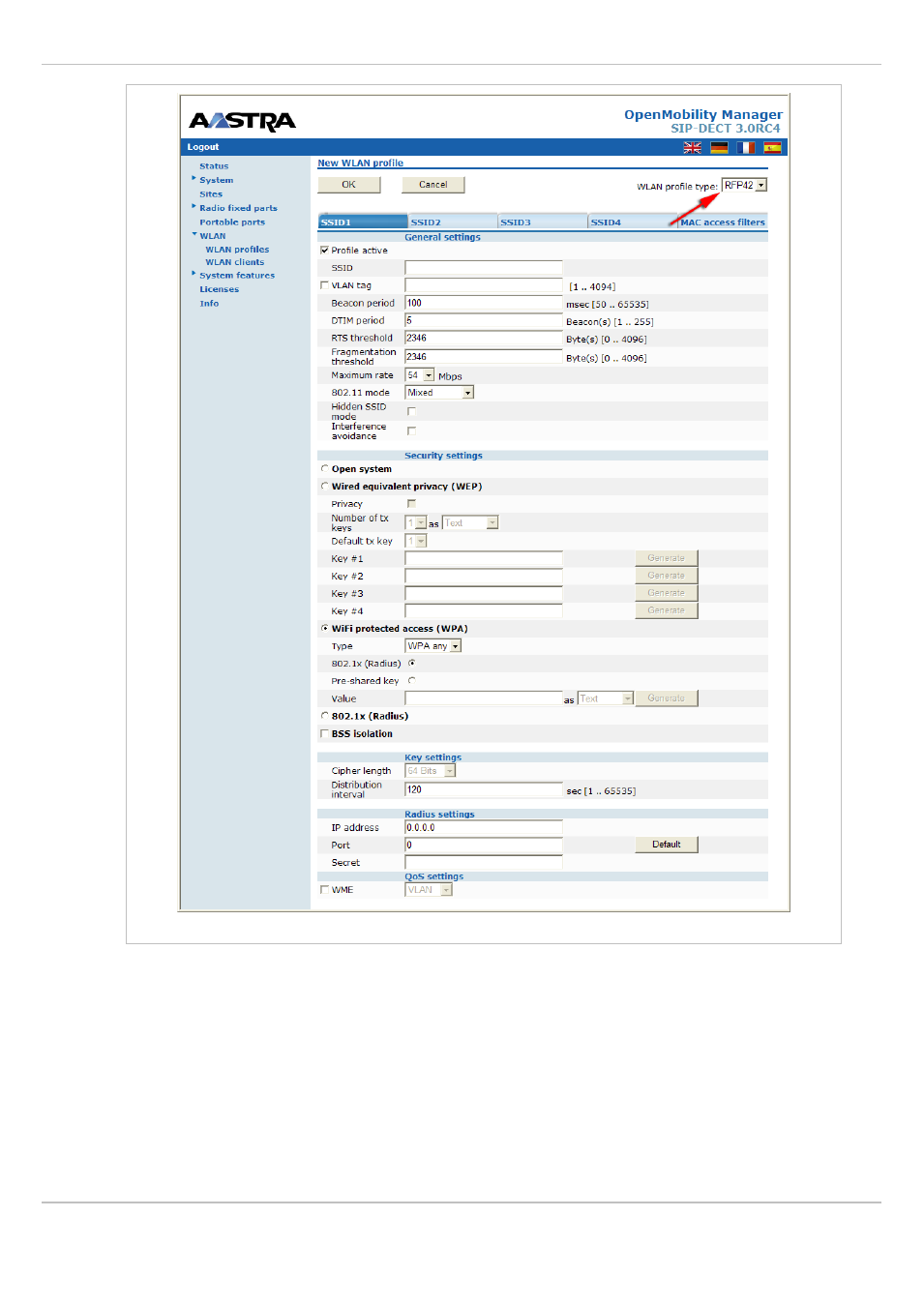Enable Hidden SSID mode checkbox
924x1306 pixels.
(x=411, y=411)
